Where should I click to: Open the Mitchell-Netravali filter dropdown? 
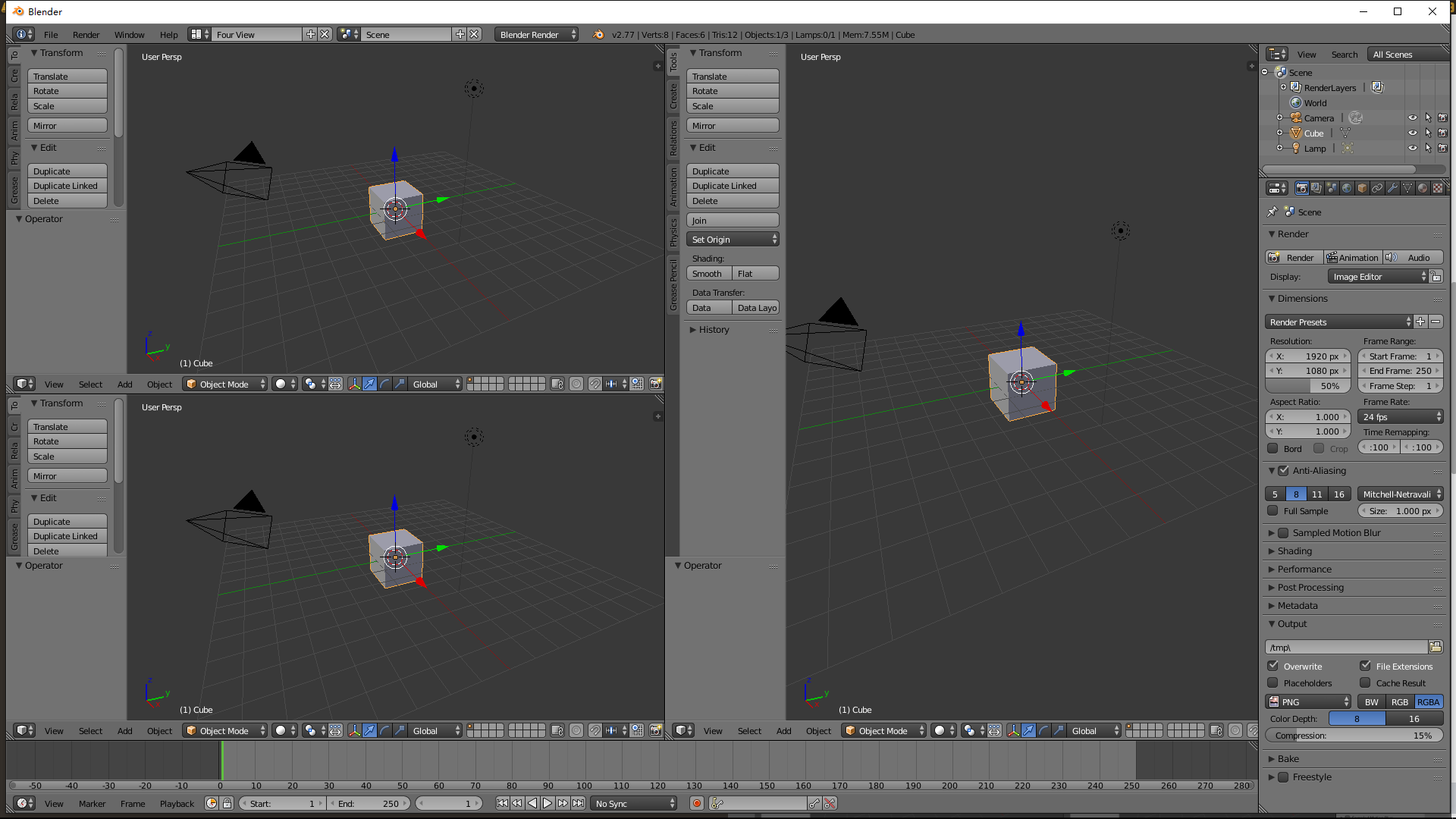(x=1401, y=494)
